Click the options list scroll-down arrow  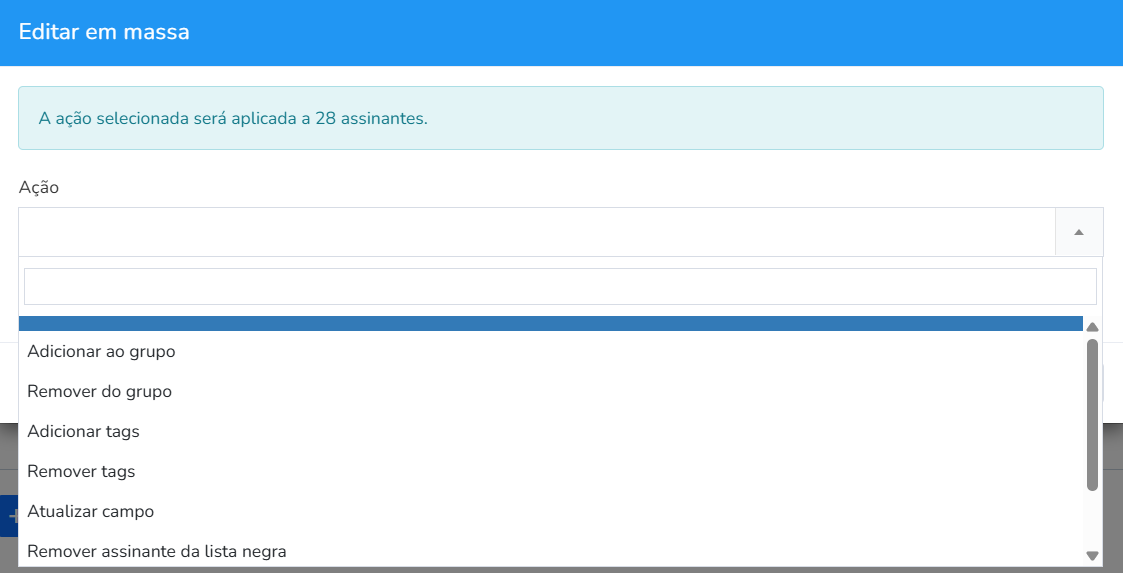coord(1092,555)
